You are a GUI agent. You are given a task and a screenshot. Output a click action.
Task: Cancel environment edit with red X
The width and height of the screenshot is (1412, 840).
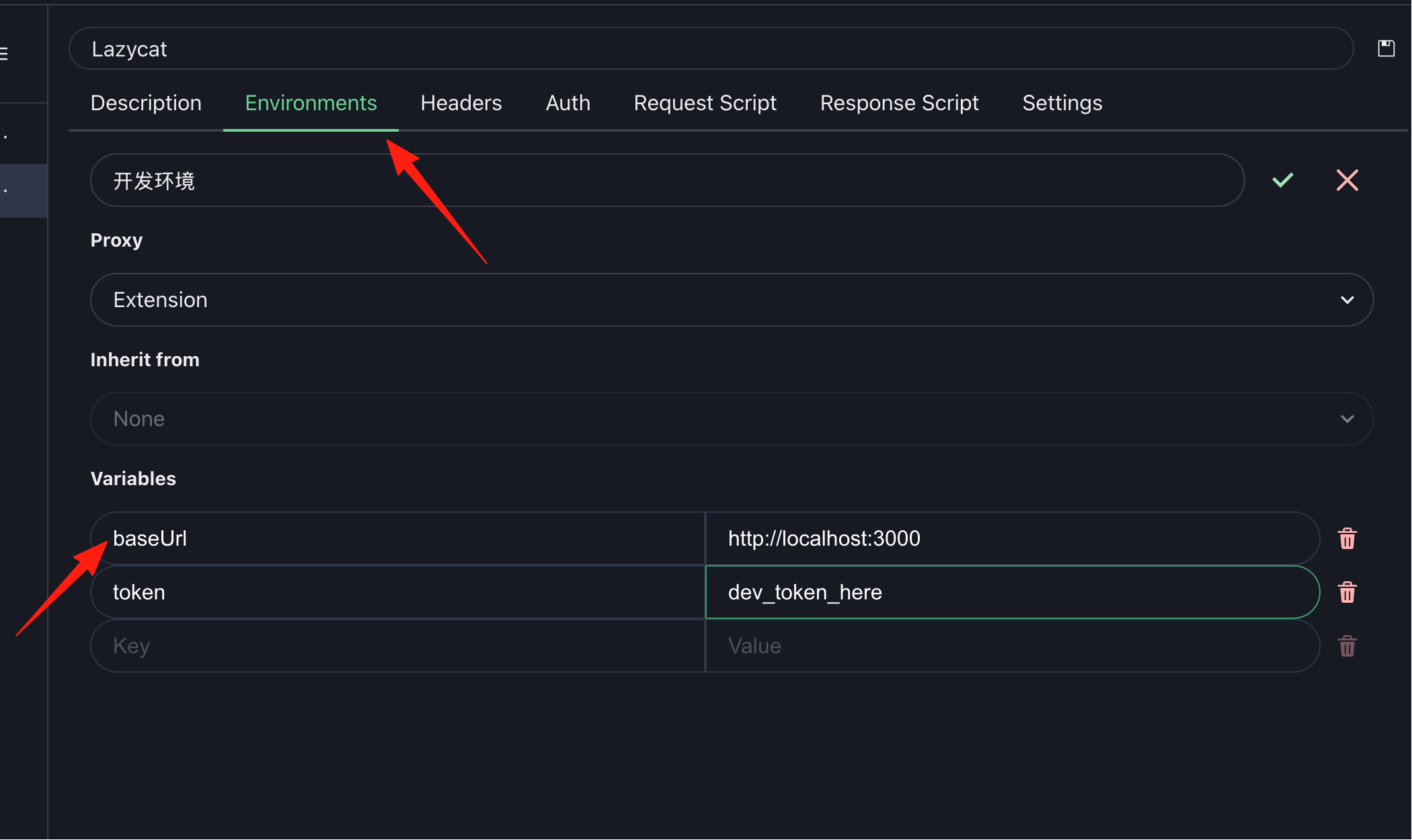pos(1347,180)
